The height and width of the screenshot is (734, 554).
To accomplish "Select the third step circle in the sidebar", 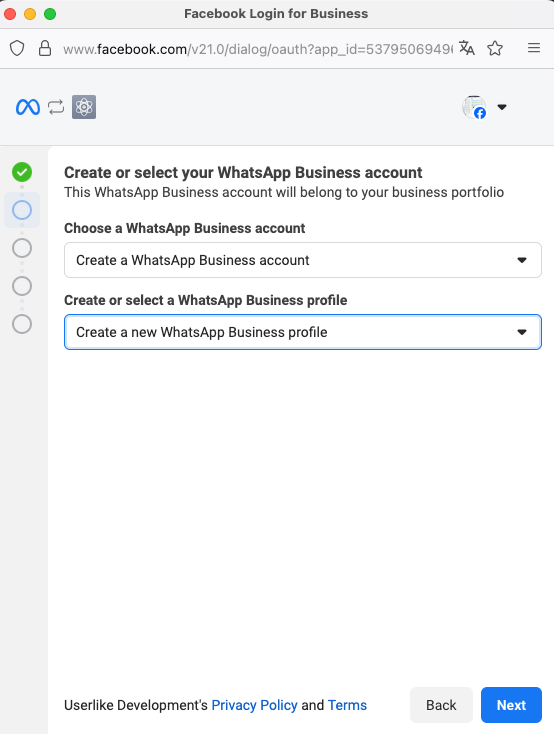I will point(22,248).
